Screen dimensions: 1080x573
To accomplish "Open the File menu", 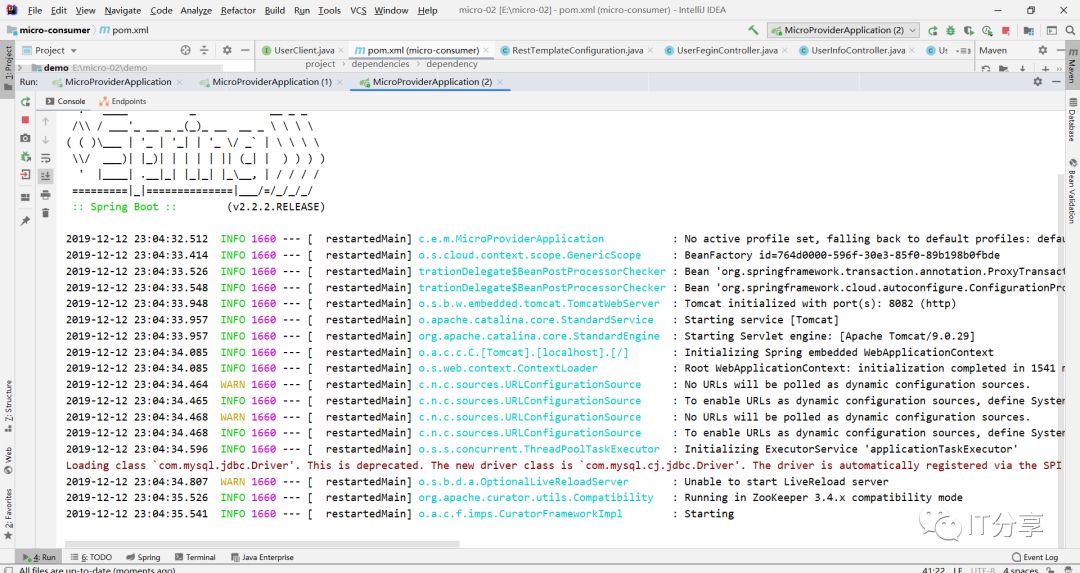I will pos(34,10).
